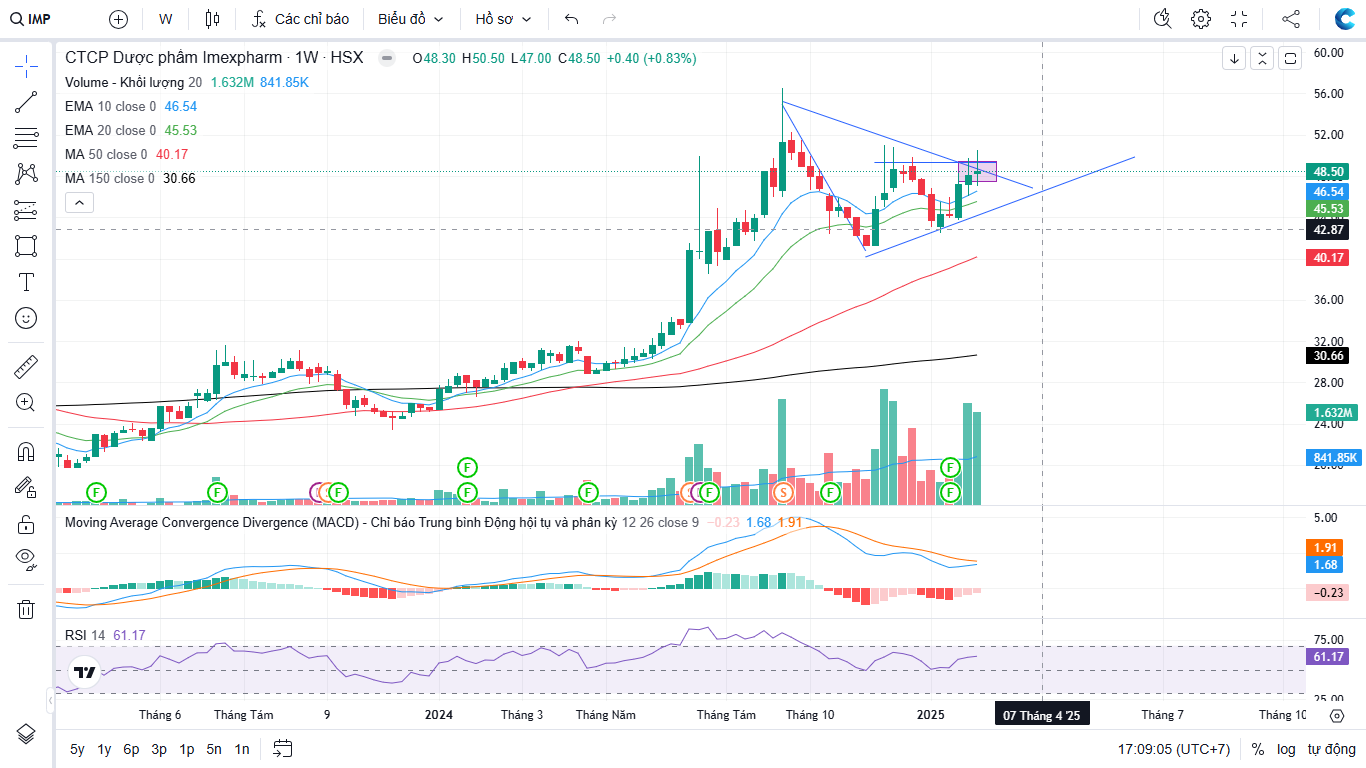Image resolution: width=1366 pixels, height=768 pixels.
Task: Open the quick search icon in top bar
Action: click(1162, 19)
